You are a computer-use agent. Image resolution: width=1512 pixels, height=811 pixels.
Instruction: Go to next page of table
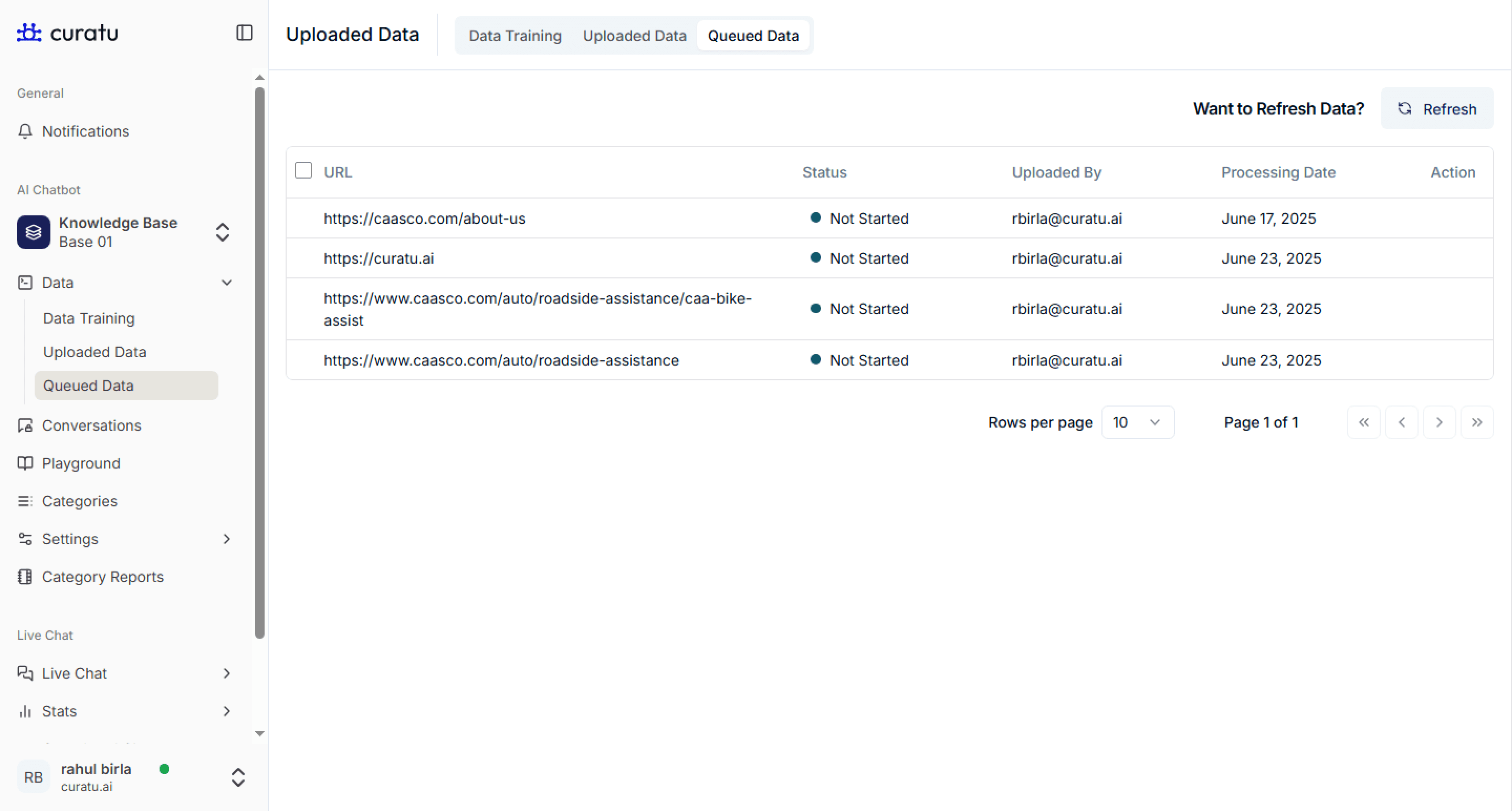(1439, 422)
